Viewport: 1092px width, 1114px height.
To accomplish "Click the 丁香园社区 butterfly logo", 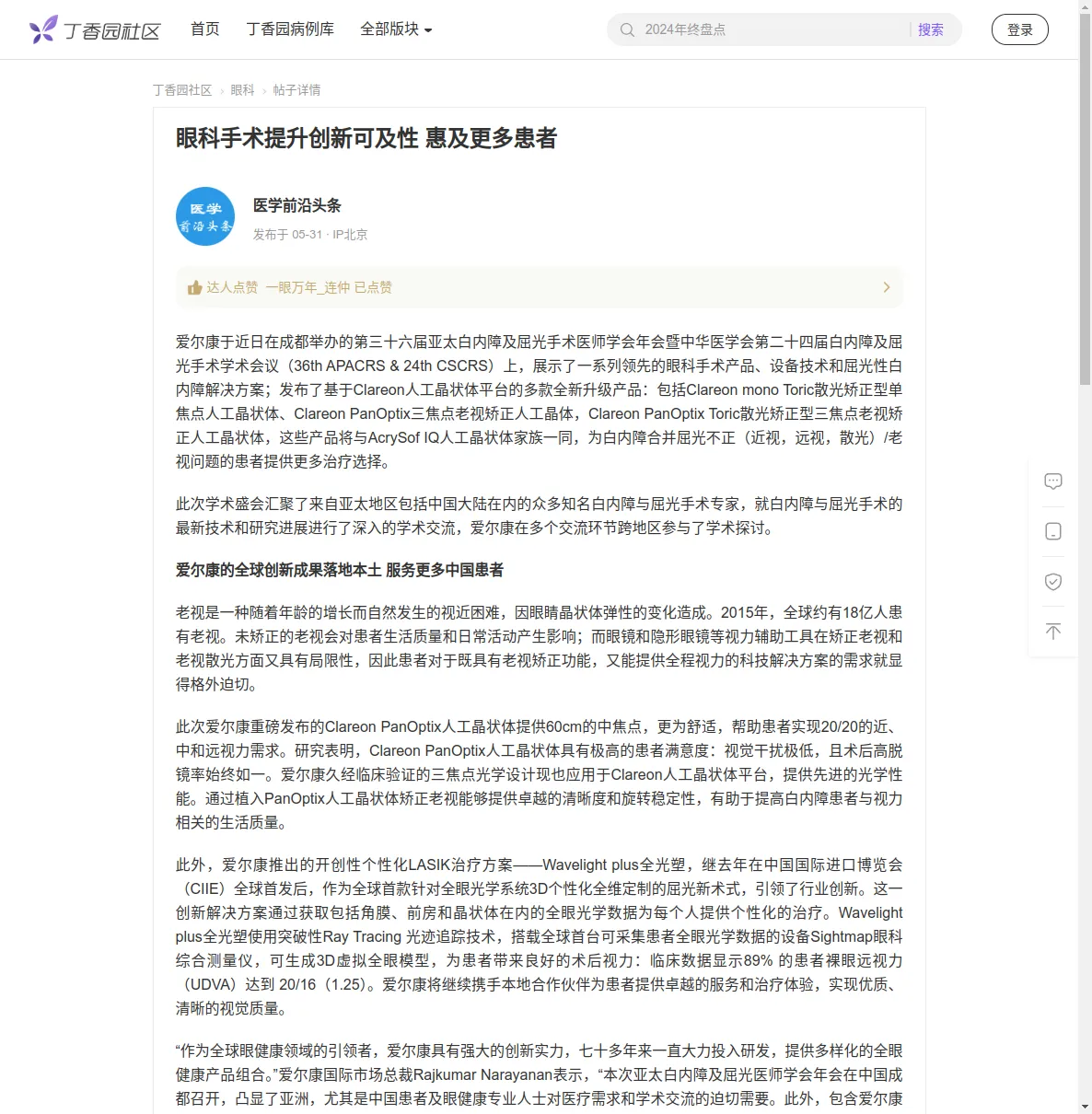I will point(95,29).
